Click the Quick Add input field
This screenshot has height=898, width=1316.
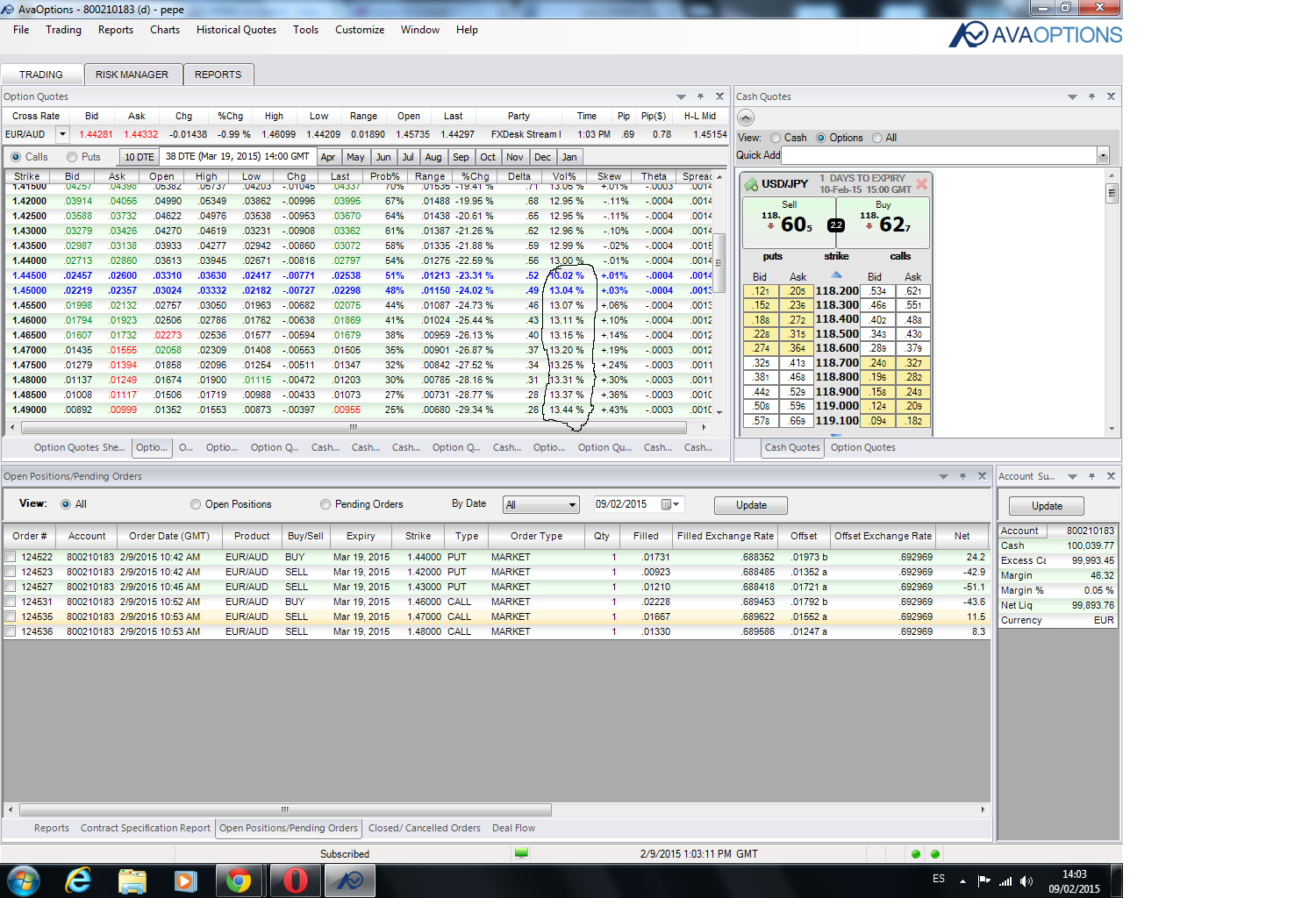pyautogui.click(x=939, y=155)
